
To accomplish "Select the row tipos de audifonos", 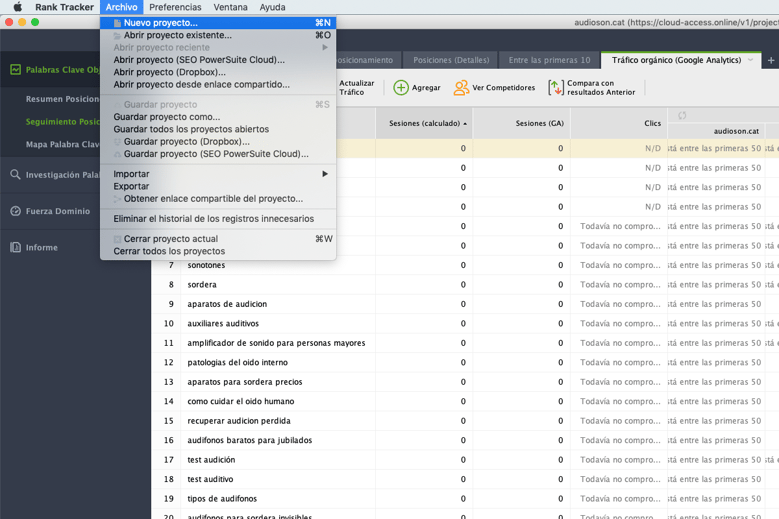I will click(465, 499).
